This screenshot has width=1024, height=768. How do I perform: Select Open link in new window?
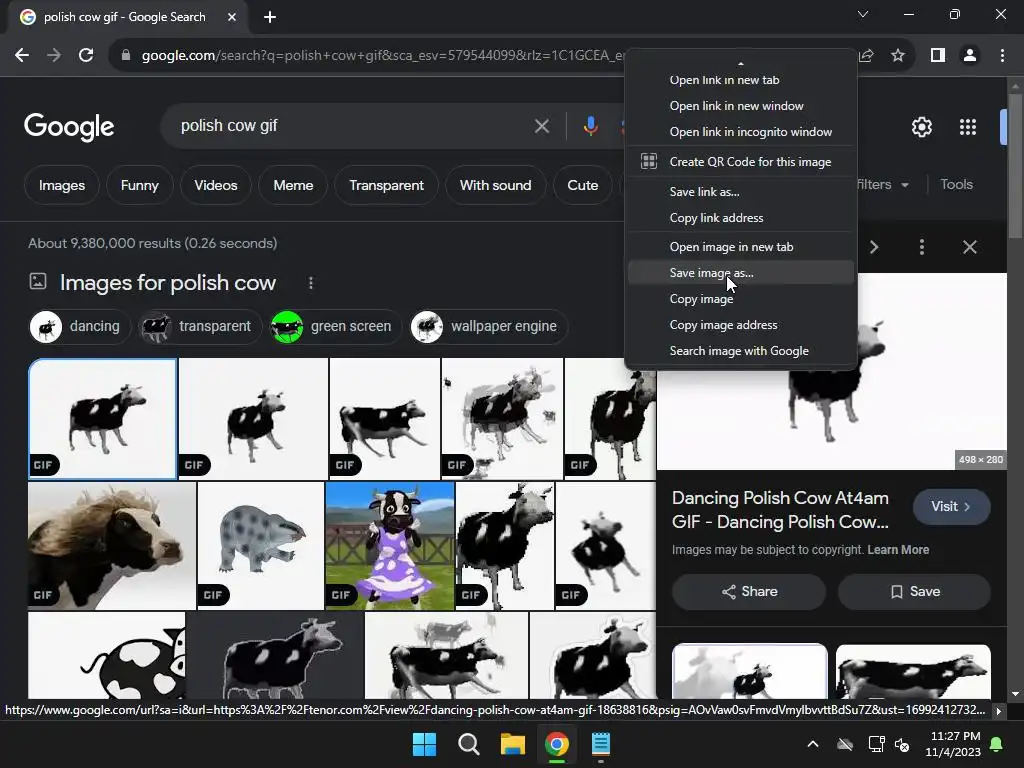(x=741, y=106)
